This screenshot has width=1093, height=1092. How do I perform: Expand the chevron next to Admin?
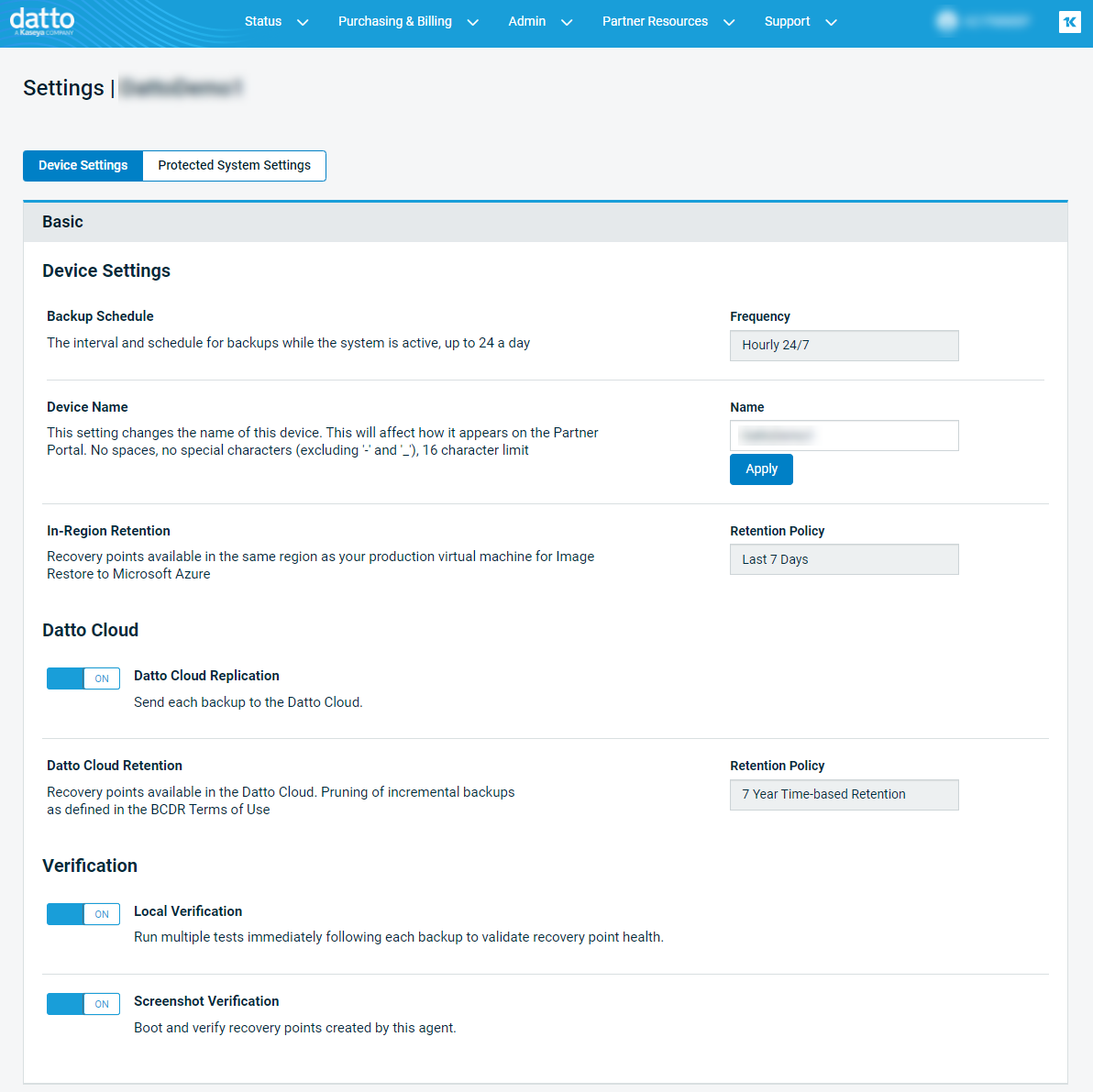567,22
